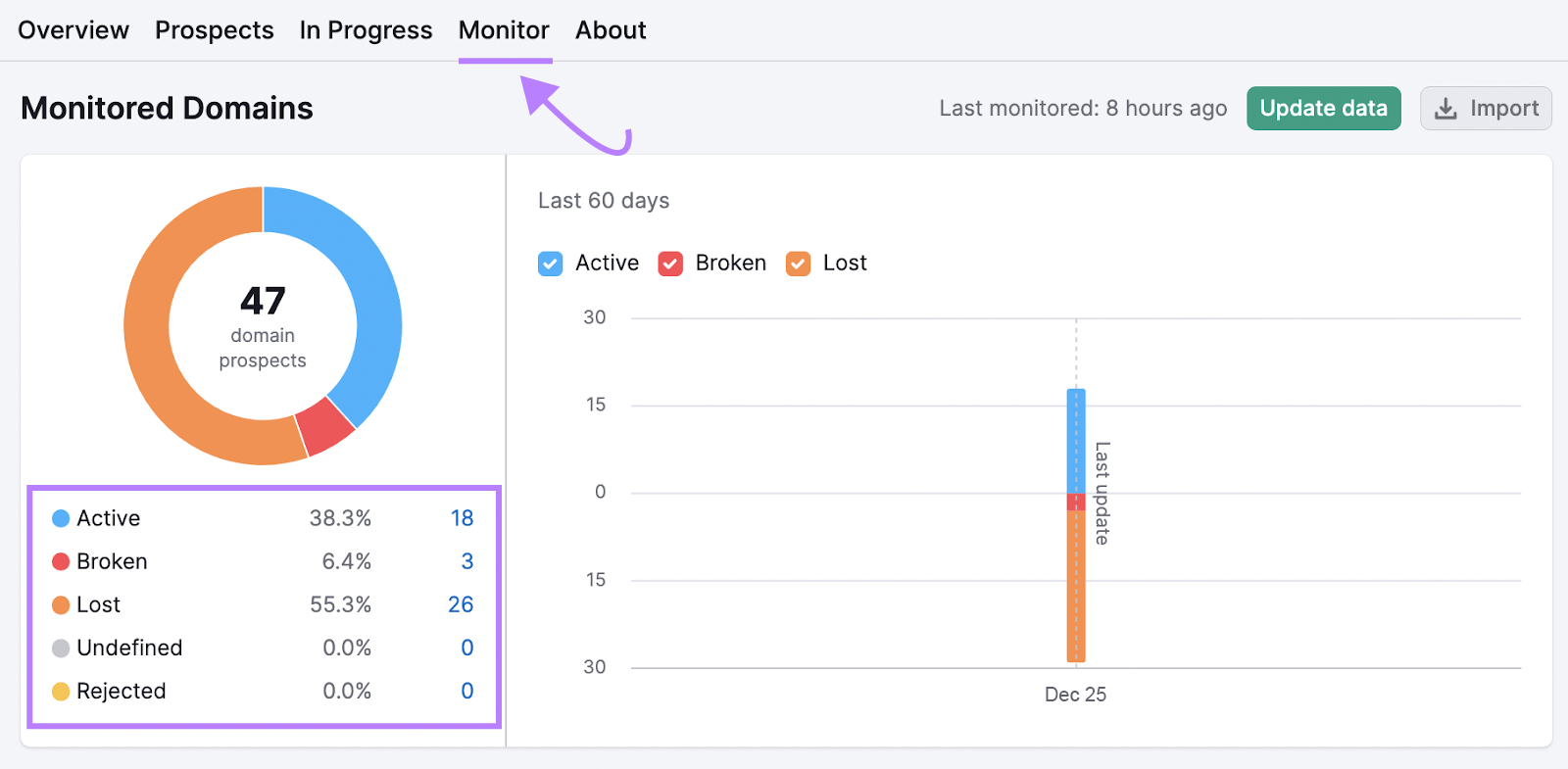Switch to the Prospects tab
The image size is (1568, 769).
point(215,30)
